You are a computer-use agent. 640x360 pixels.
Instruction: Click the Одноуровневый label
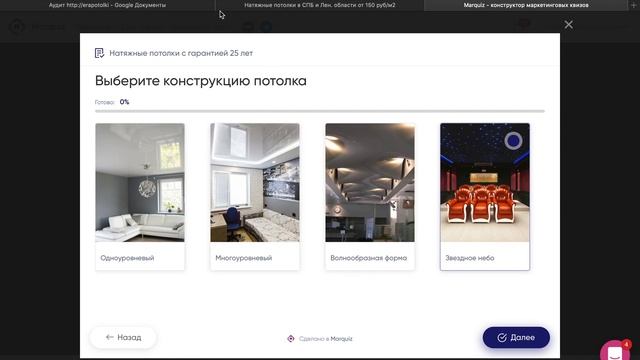click(127, 258)
